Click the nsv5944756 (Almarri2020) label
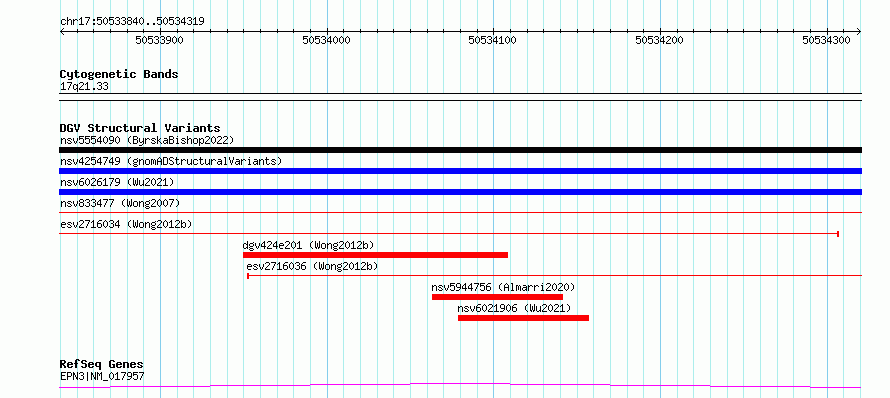 (x=503, y=287)
